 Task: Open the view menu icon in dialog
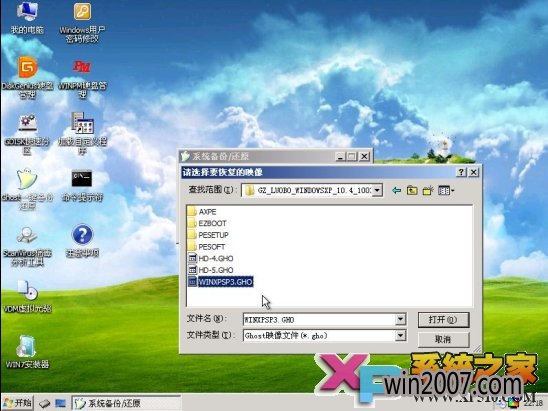coord(446,190)
